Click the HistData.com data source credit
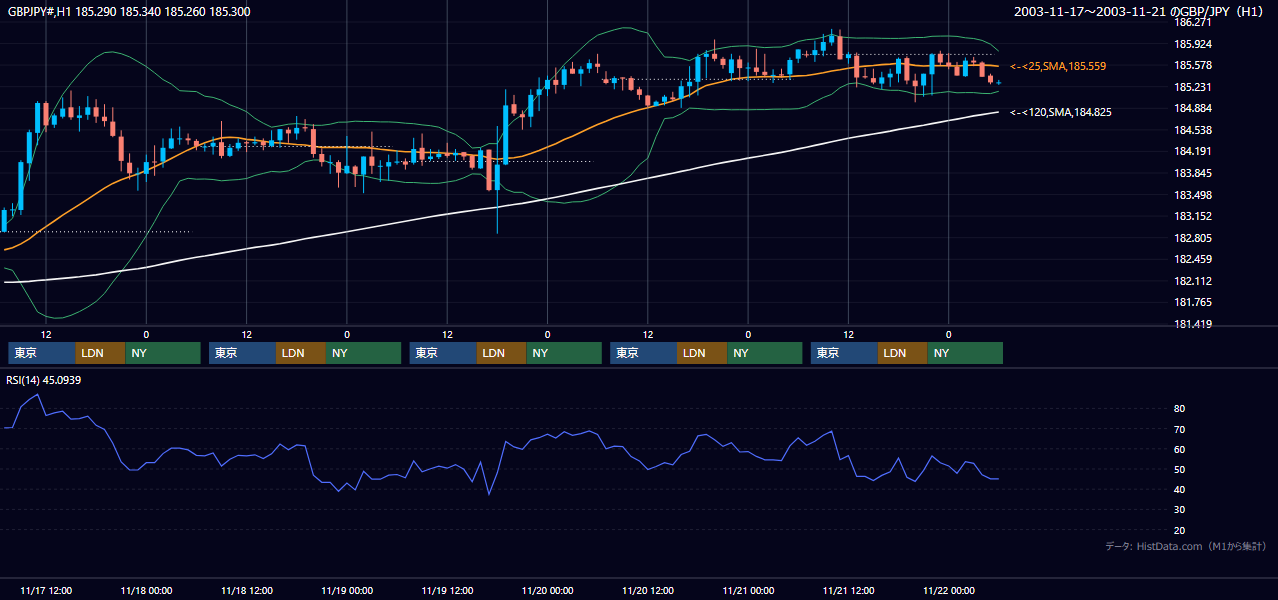The image size is (1278, 600). tap(1186, 547)
